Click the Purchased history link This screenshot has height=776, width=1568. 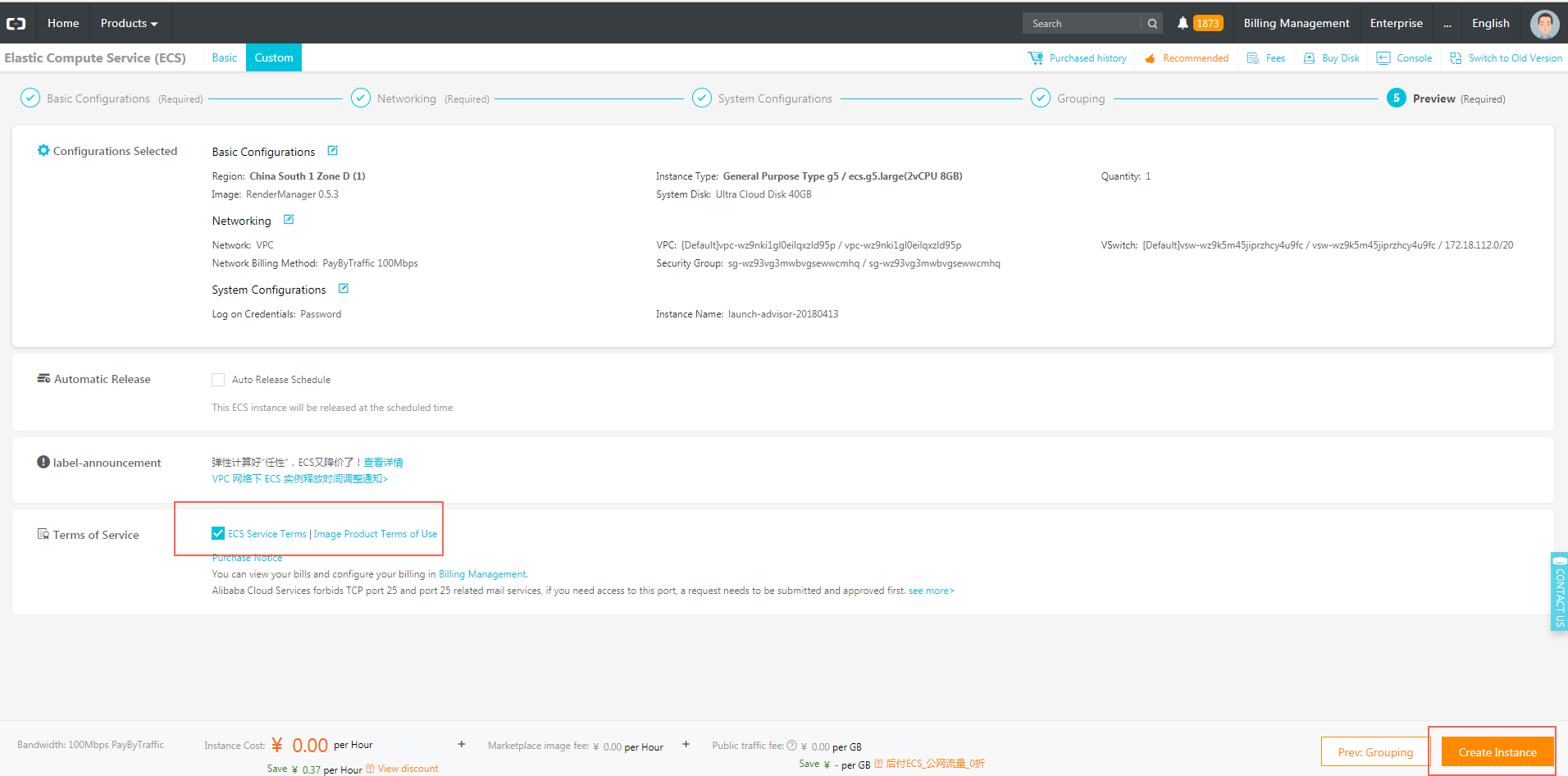[1087, 58]
